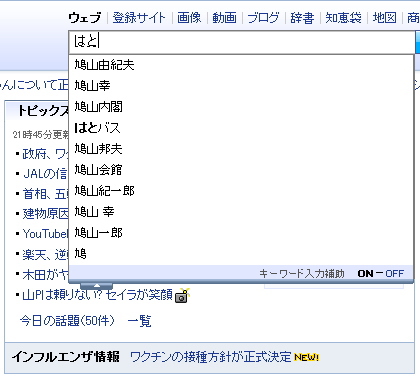Turn keyword input assist ON
The height and width of the screenshot is (378, 420).
(365, 274)
